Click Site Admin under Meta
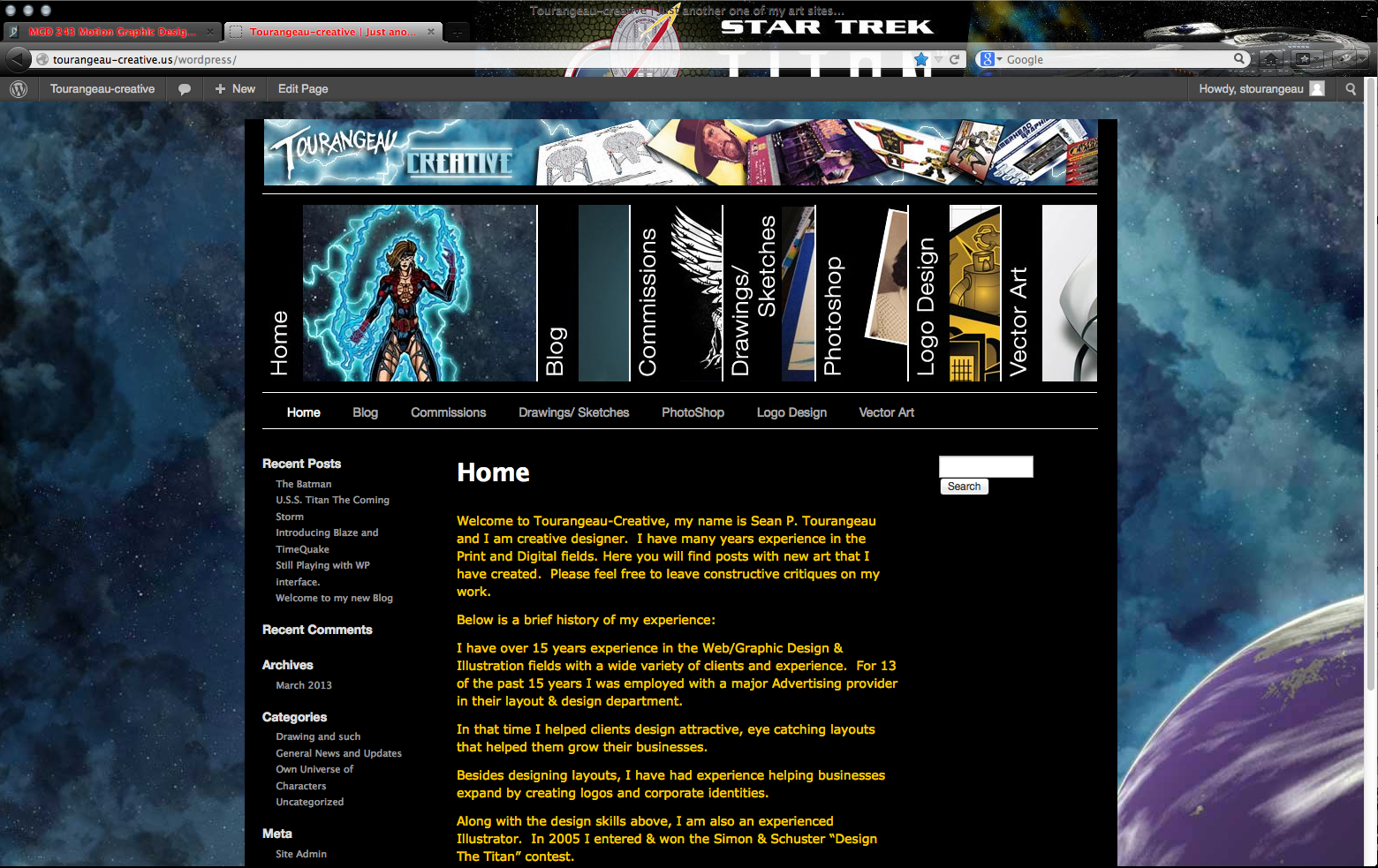 coord(301,854)
